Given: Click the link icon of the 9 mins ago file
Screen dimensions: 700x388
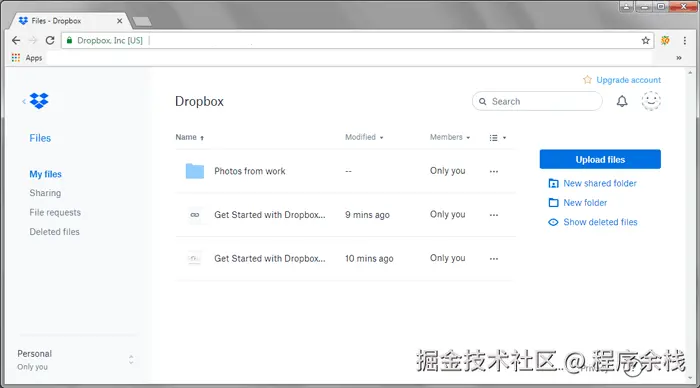Looking at the screenshot, I should click(195, 215).
